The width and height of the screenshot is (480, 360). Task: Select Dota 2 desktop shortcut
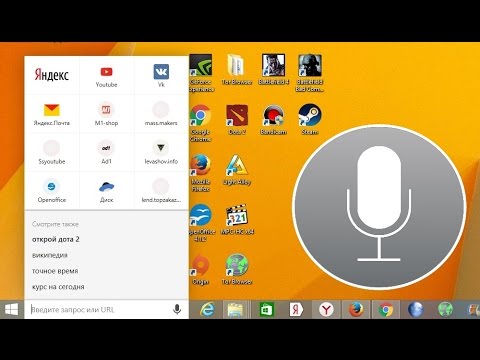coord(237,119)
